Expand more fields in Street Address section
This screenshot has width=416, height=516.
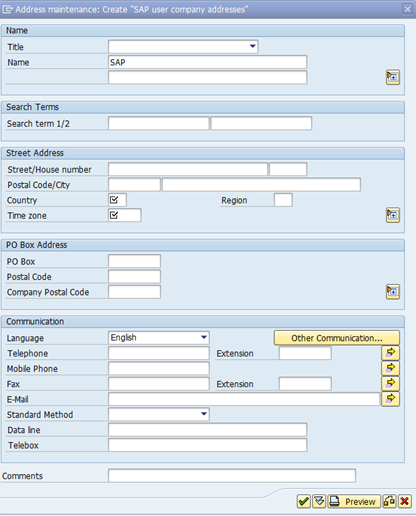click(x=393, y=215)
